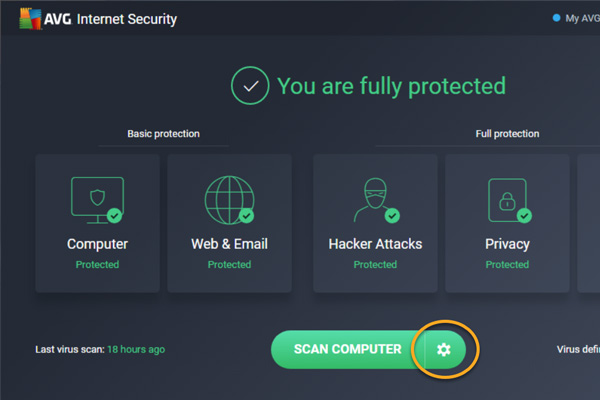Click the You are fully protected message

(x=391, y=86)
